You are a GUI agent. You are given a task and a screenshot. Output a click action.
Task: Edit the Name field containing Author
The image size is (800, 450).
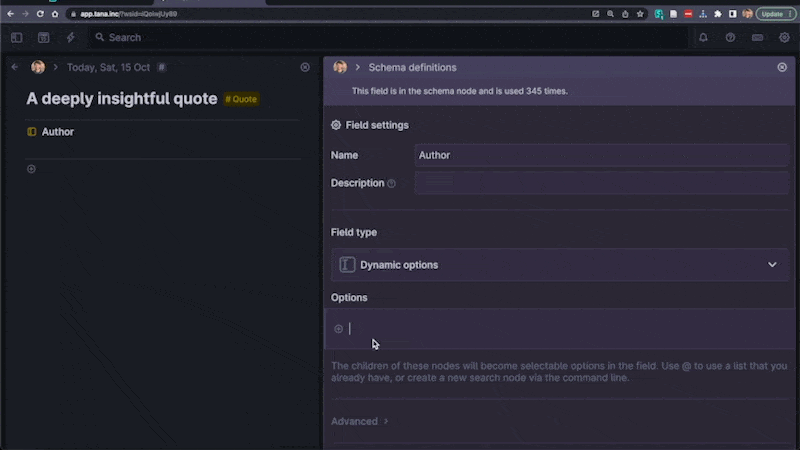(601, 155)
